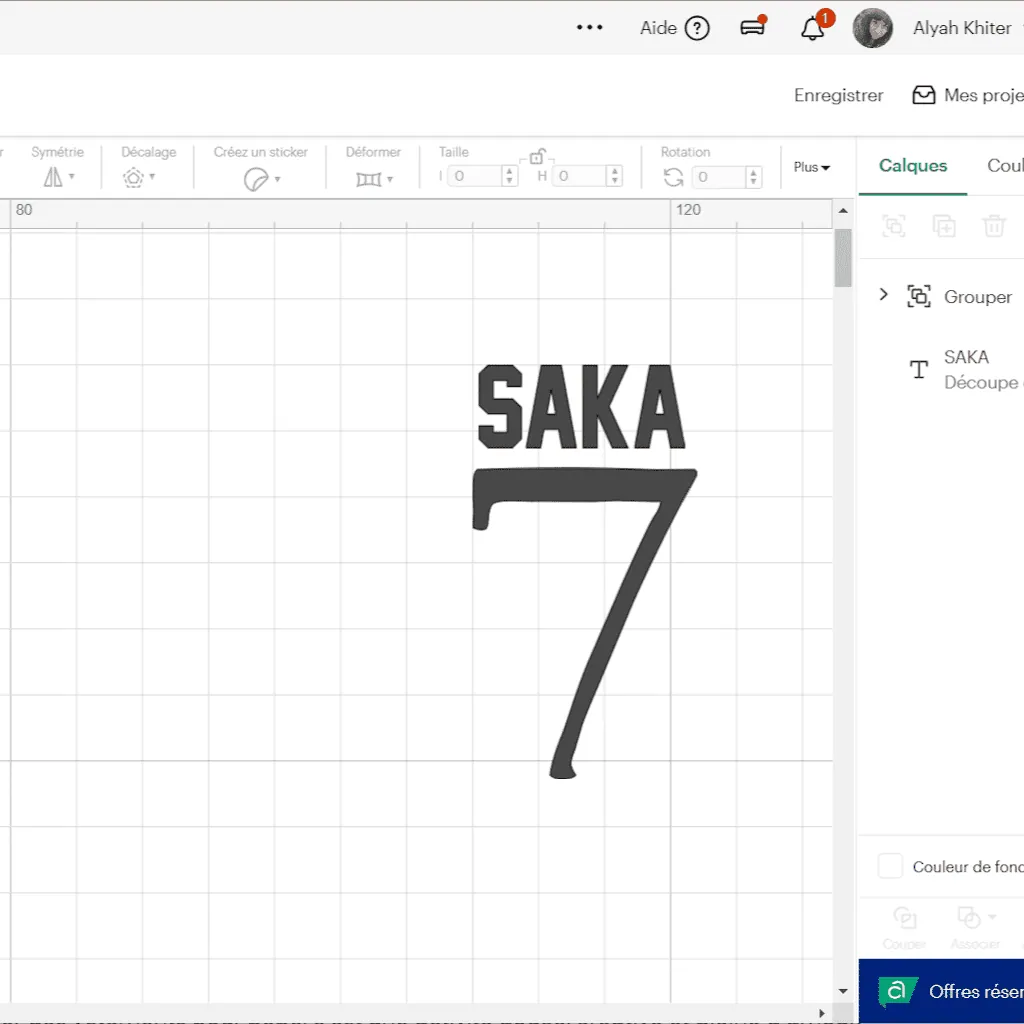Adjust the height H stepper arrows

tap(614, 176)
